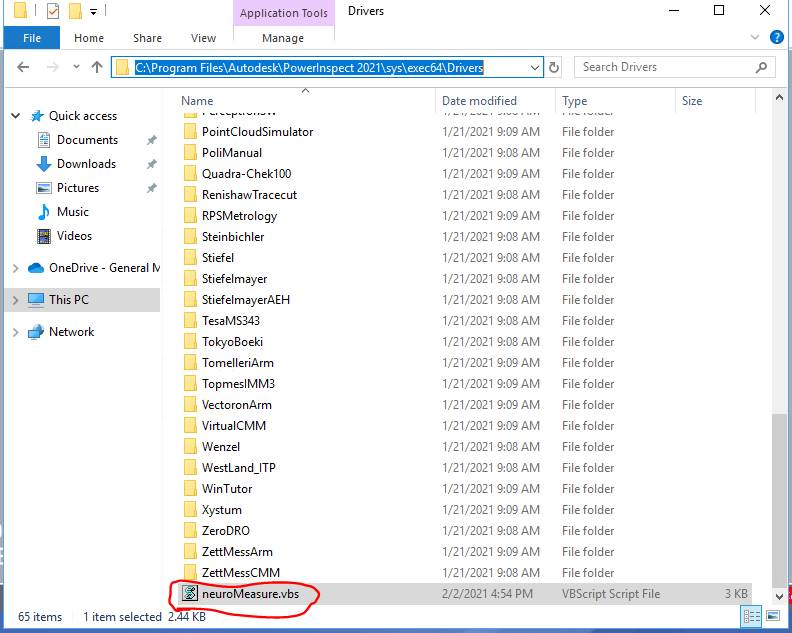
Task: Select the TomelleriArm folder icon
Action: coord(190,363)
